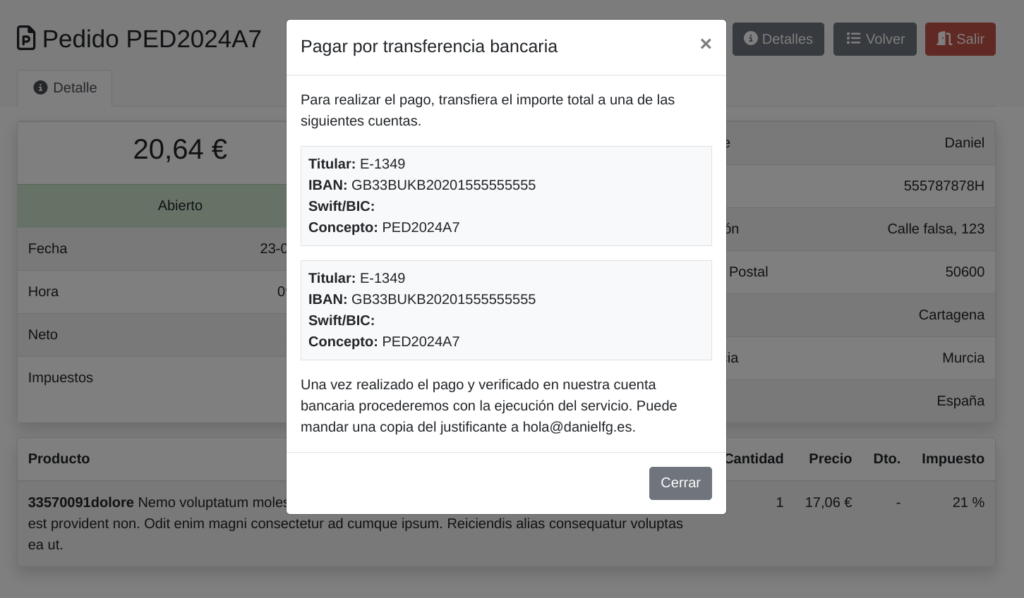
Task: Click the order document icon next to Pedido
Action: pyautogui.click(x=25, y=39)
